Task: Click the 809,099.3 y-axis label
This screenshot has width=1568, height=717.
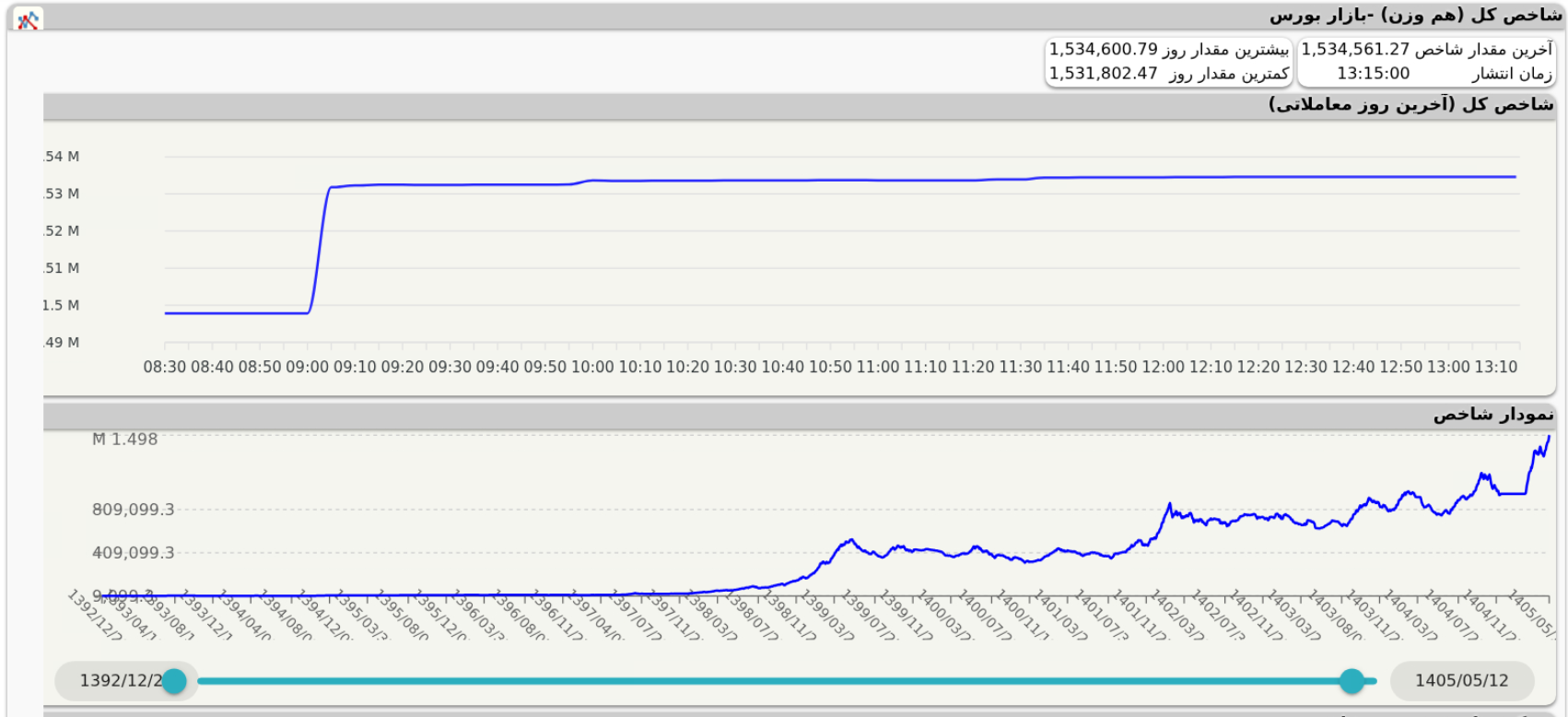Action: pyautogui.click(x=133, y=510)
